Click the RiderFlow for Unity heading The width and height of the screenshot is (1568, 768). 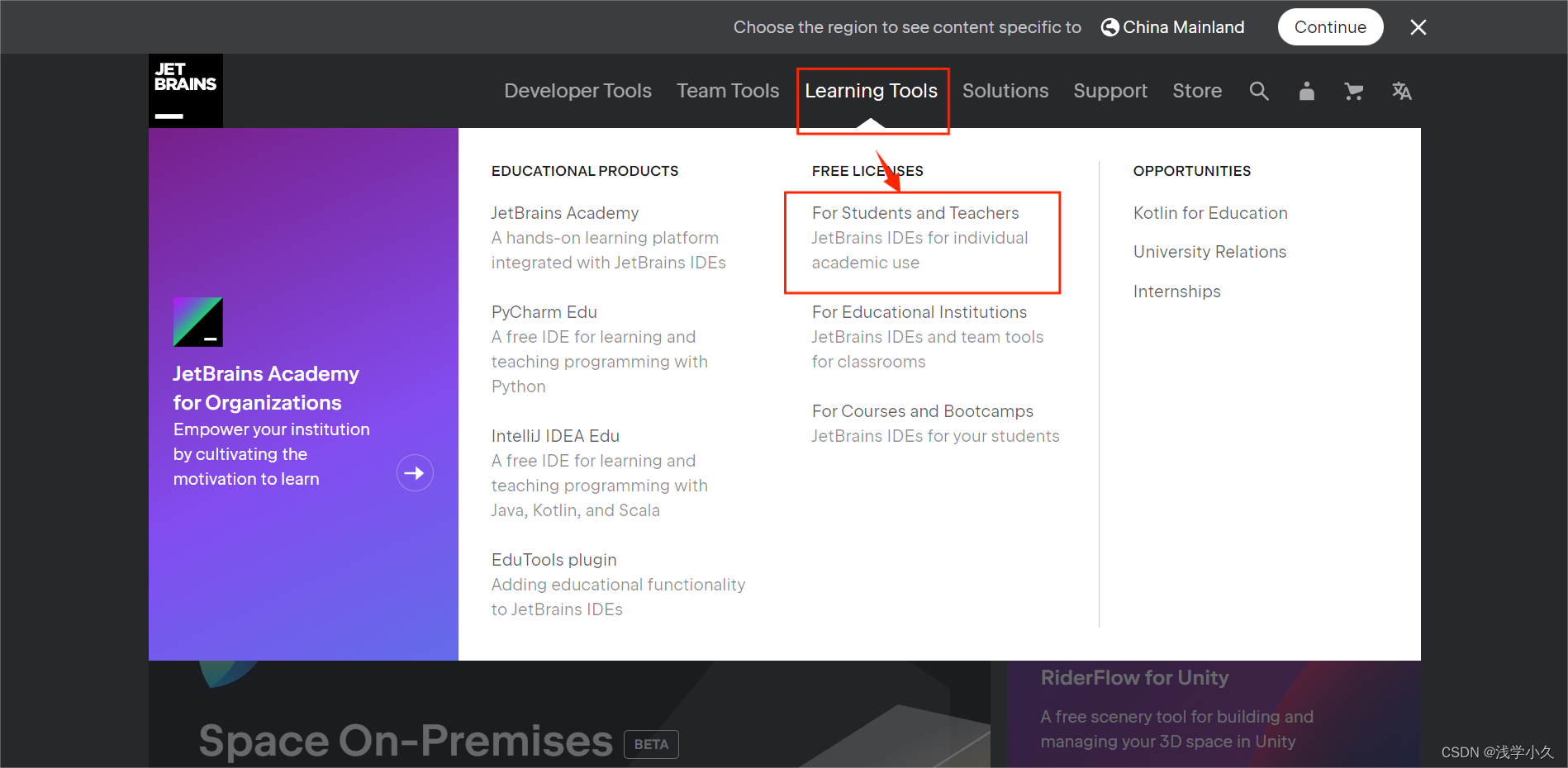pos(1134,678)
